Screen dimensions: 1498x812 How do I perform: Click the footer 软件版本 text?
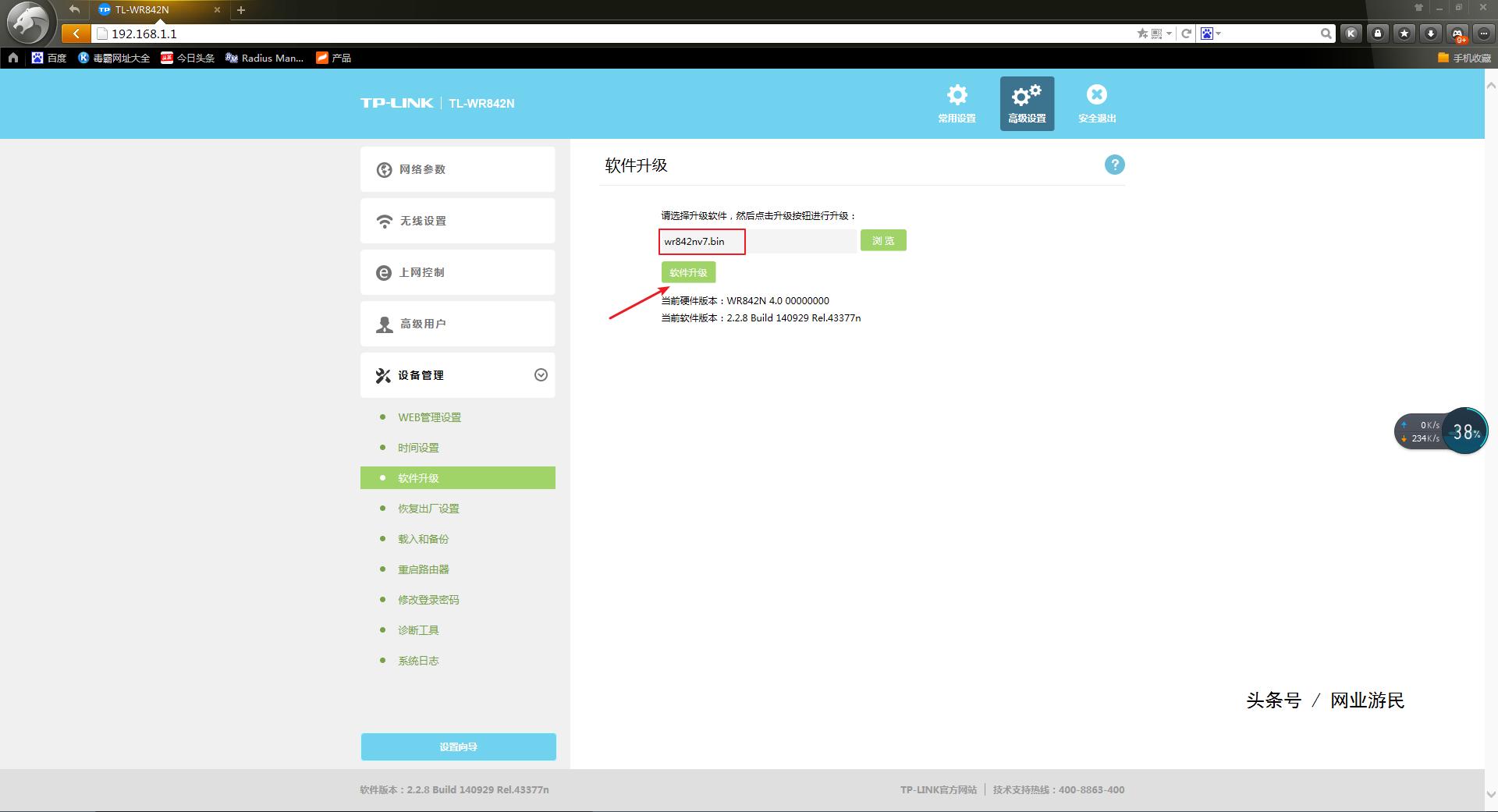(x=454, y=789)
